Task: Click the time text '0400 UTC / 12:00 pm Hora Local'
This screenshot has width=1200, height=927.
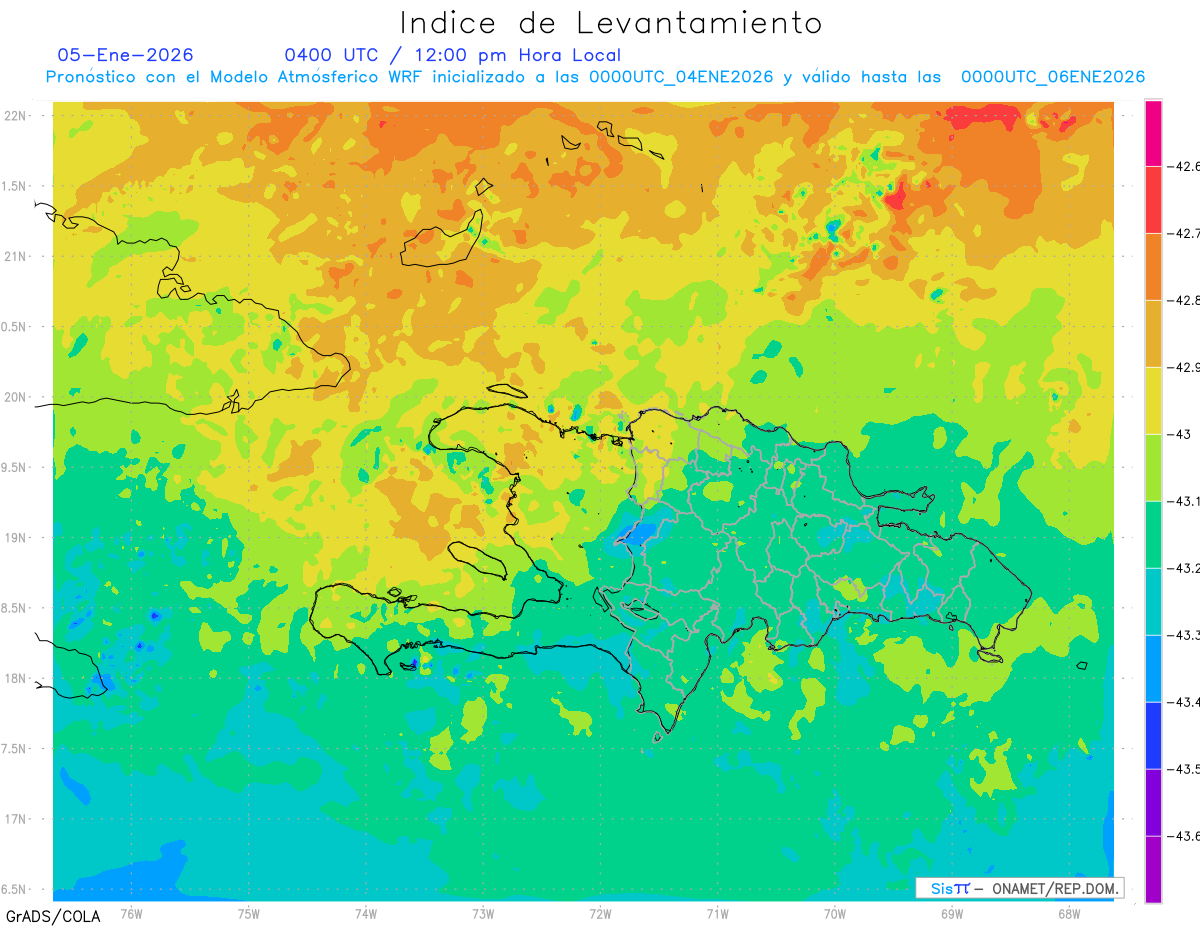Action: 452,55
